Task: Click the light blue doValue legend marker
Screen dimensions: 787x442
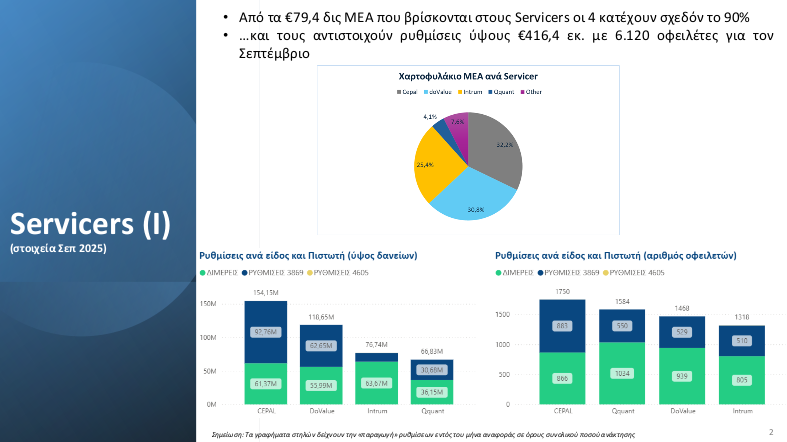Action: pos(426,92)
